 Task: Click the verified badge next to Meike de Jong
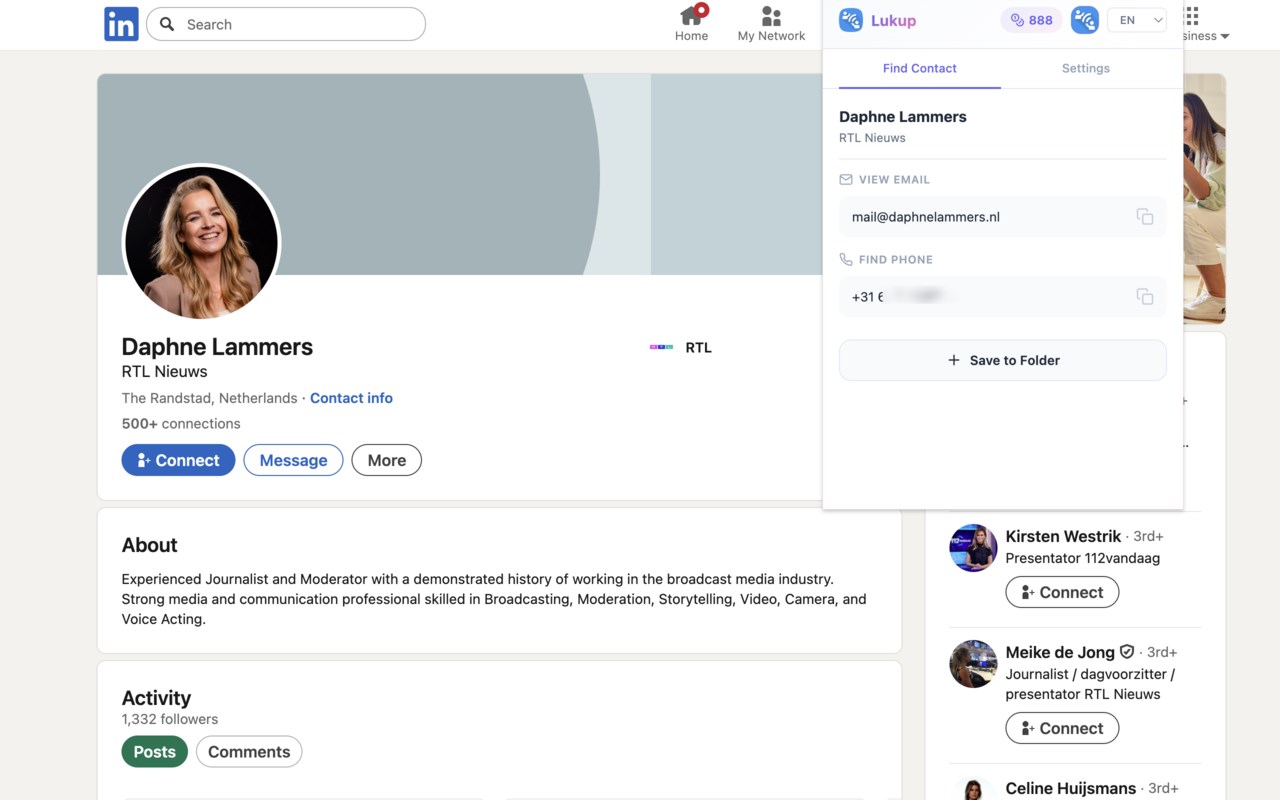[1127, 652]
